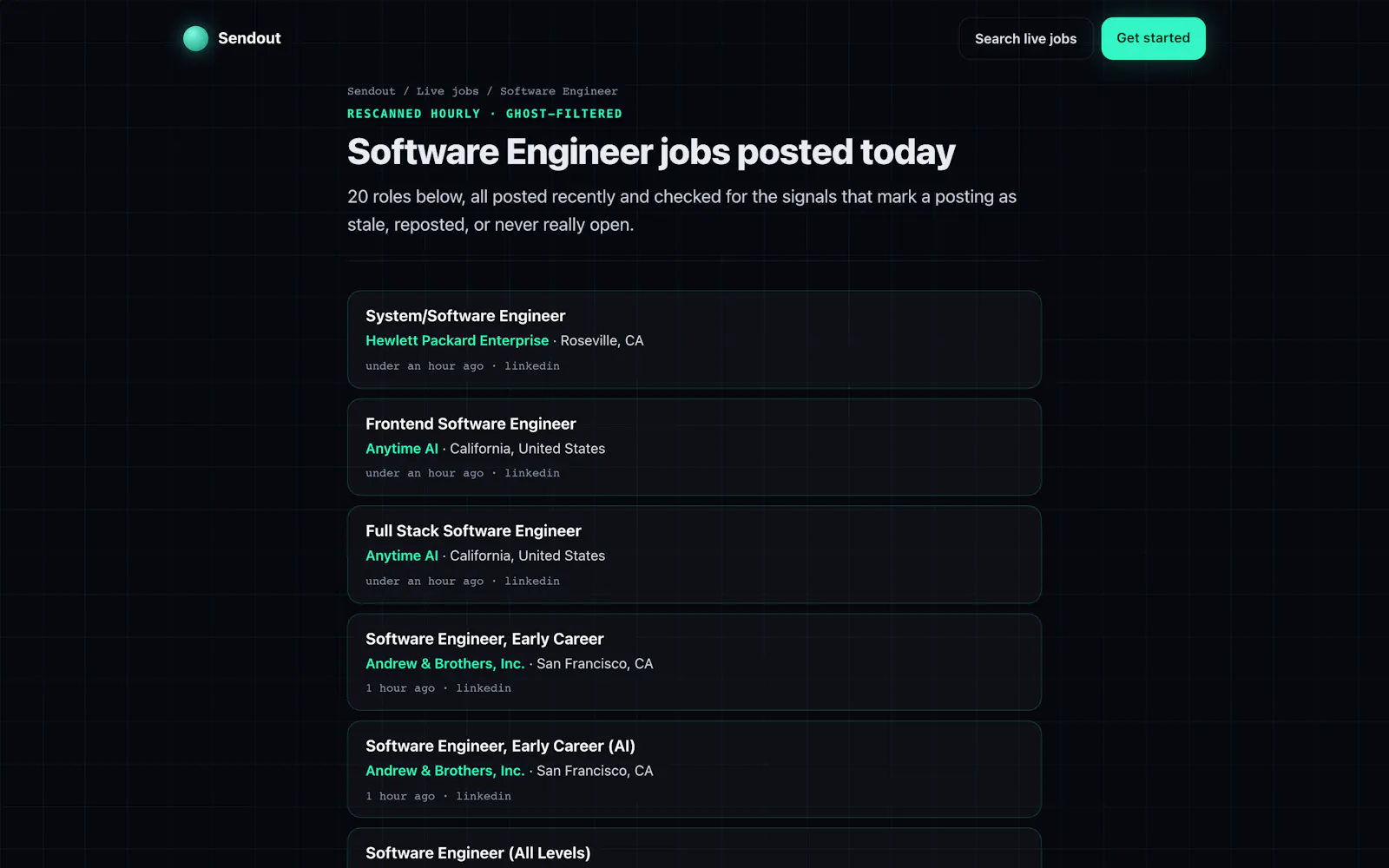
Task: Click the Search live jobs button
Action: pos(1025,38)
